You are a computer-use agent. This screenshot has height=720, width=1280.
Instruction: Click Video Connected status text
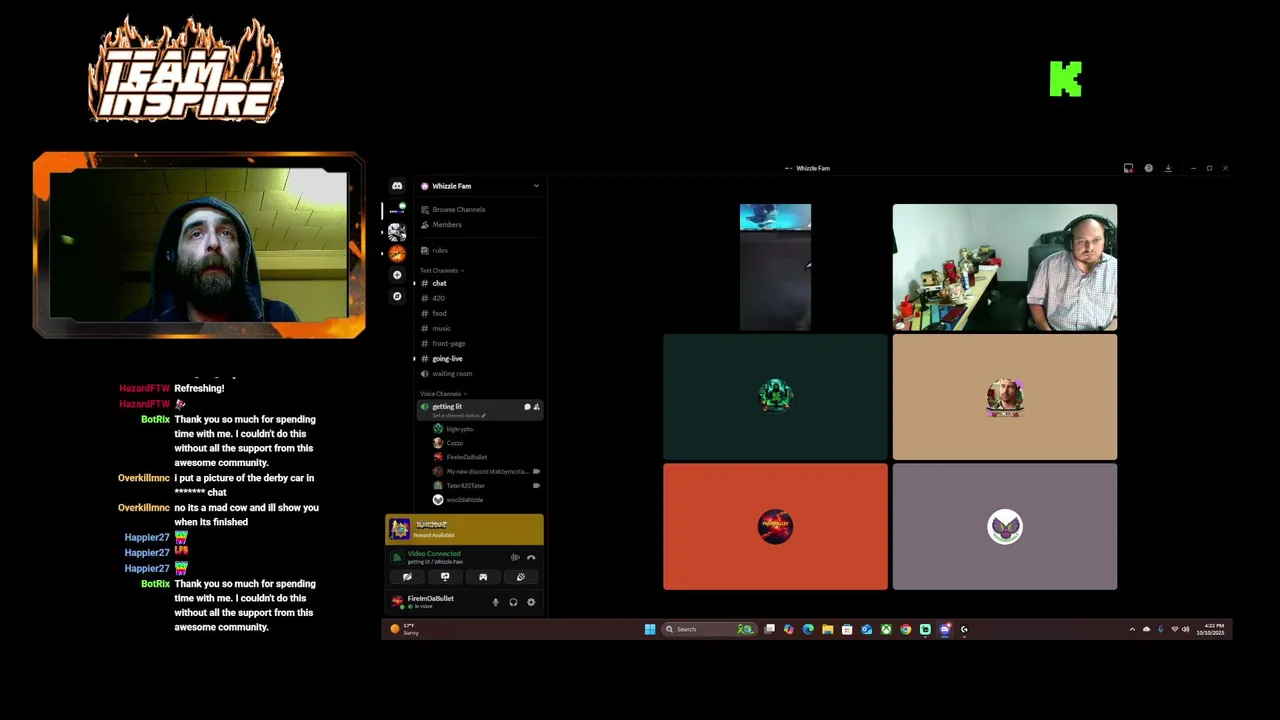(x=434, y=553)
